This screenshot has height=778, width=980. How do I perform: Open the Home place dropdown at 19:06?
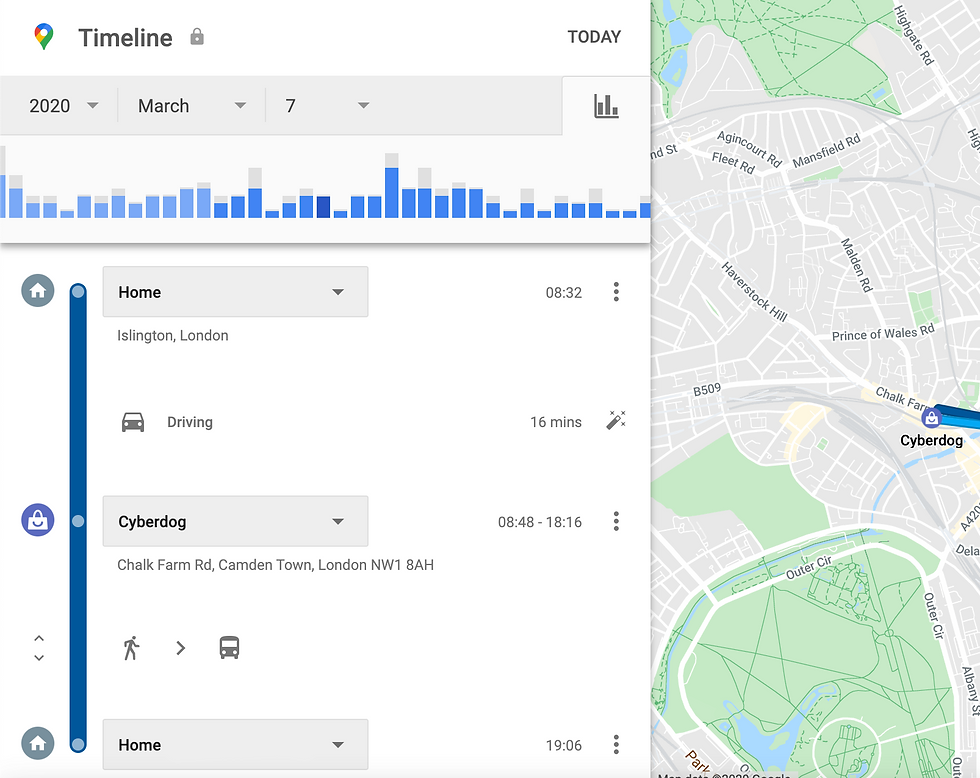[236, 744]
